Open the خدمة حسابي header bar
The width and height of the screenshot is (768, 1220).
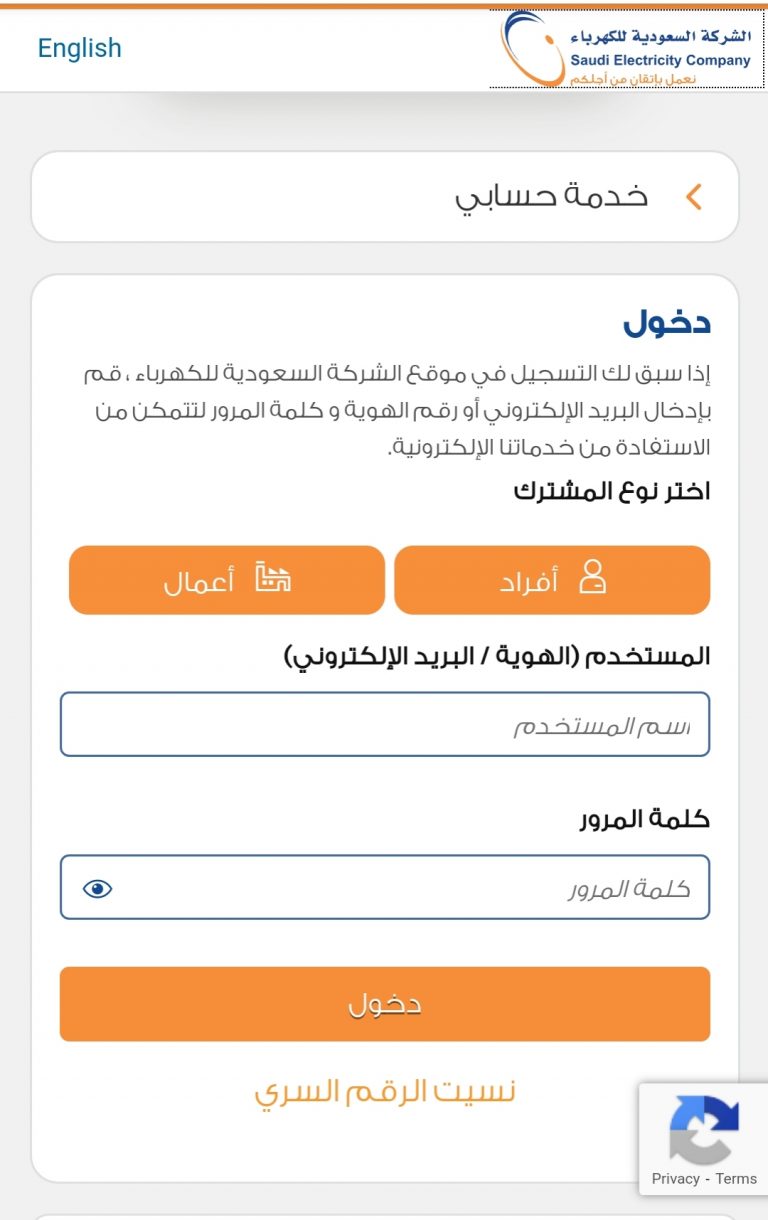[x=385, y=197]
